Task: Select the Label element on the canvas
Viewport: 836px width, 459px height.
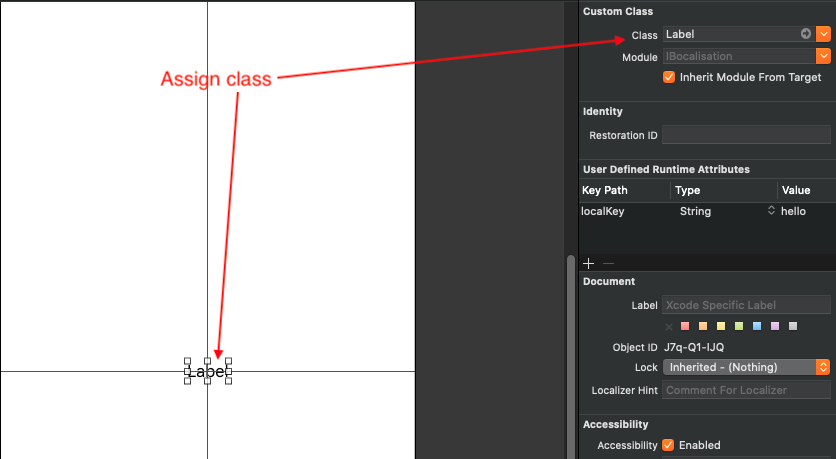Action: point(207,372)
